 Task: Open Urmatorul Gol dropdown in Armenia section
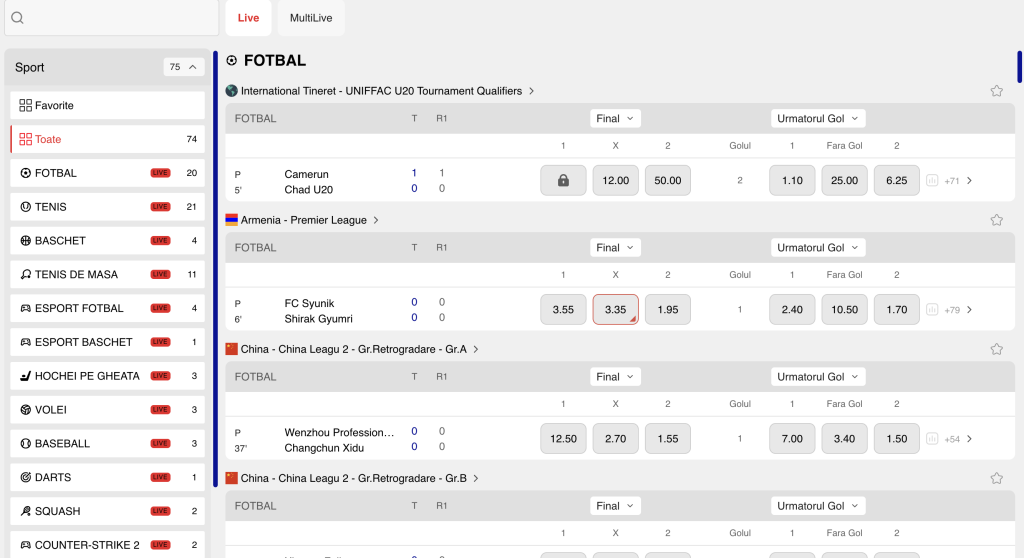tap(818, 248)
